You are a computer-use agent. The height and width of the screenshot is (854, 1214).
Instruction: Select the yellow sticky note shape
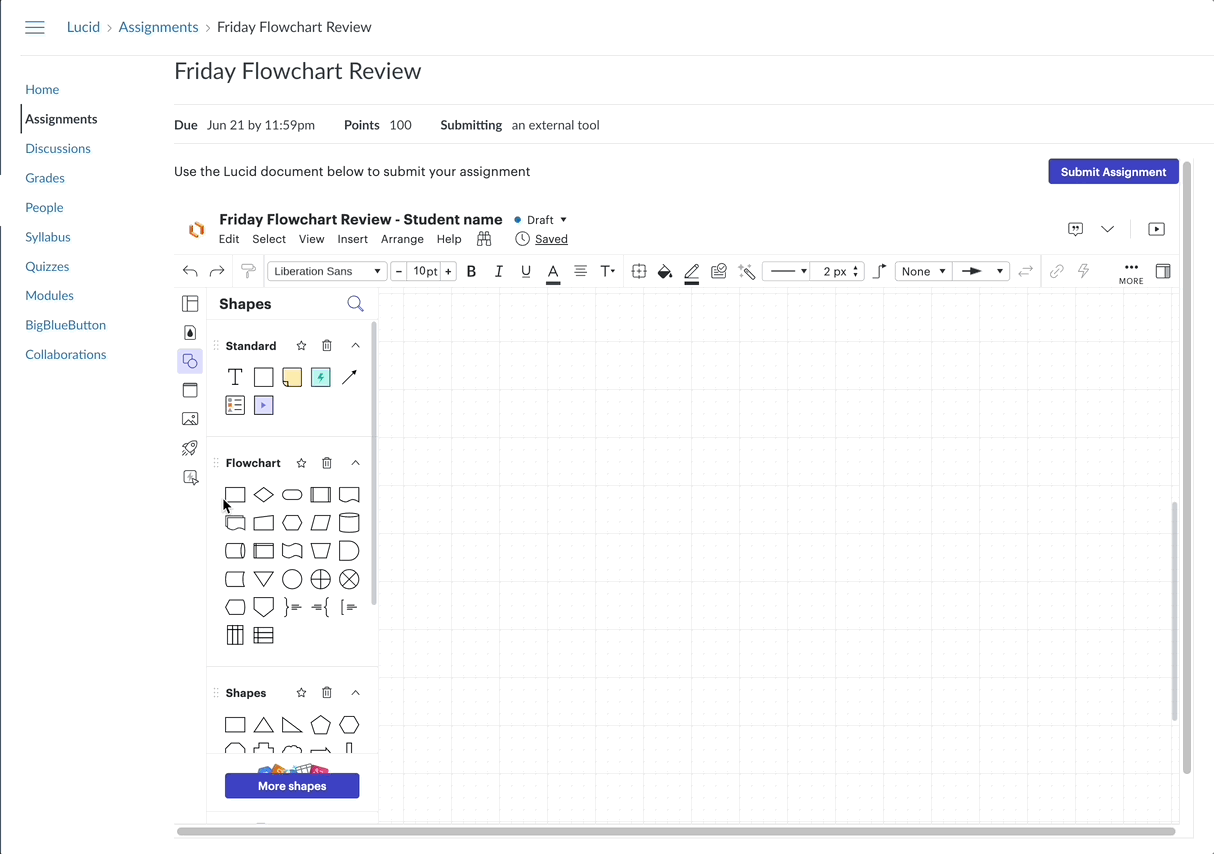tap(292, 377)
